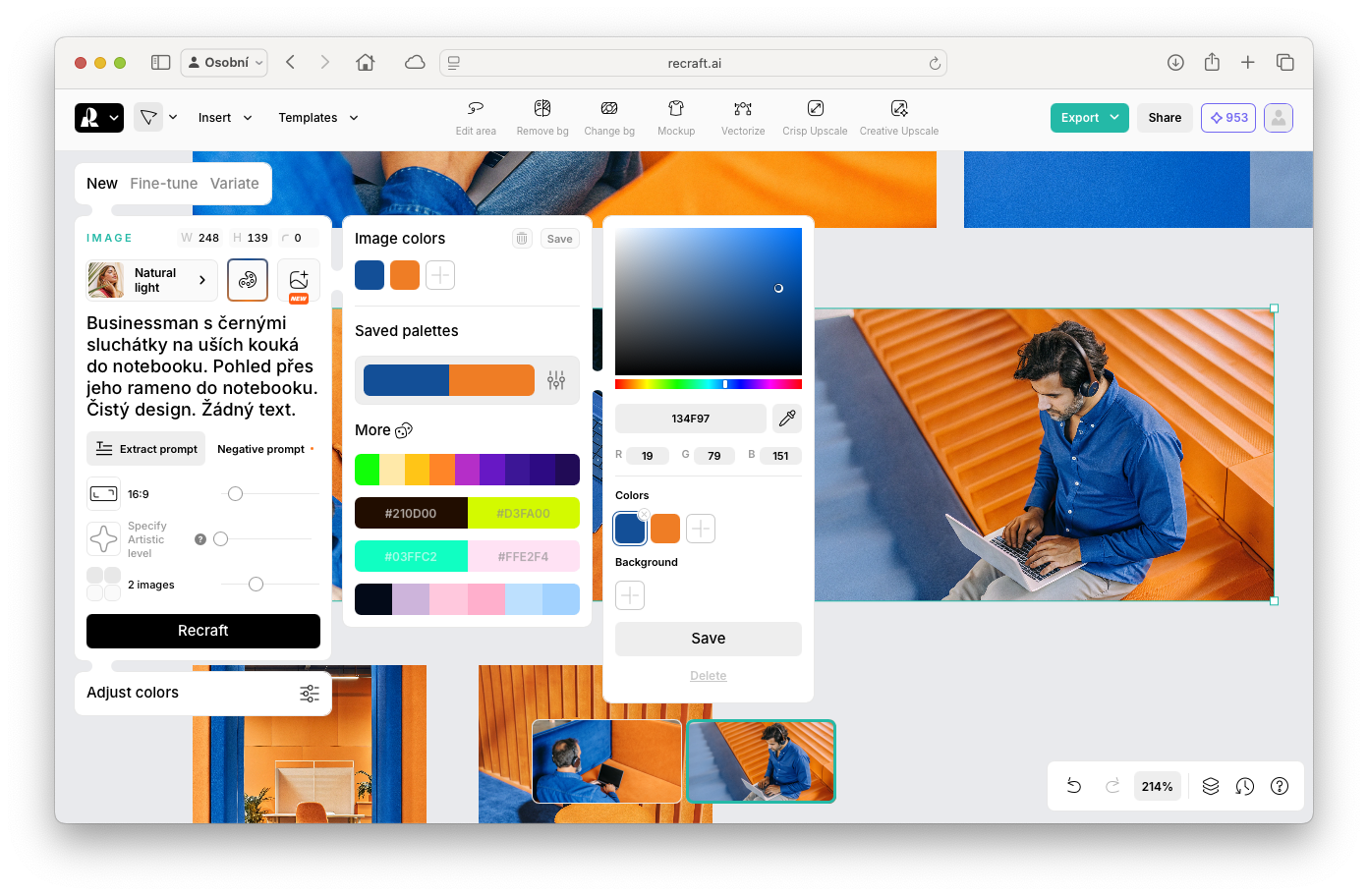Click the hex color field 134F97

pyautogui.click(x=691, y=419)
